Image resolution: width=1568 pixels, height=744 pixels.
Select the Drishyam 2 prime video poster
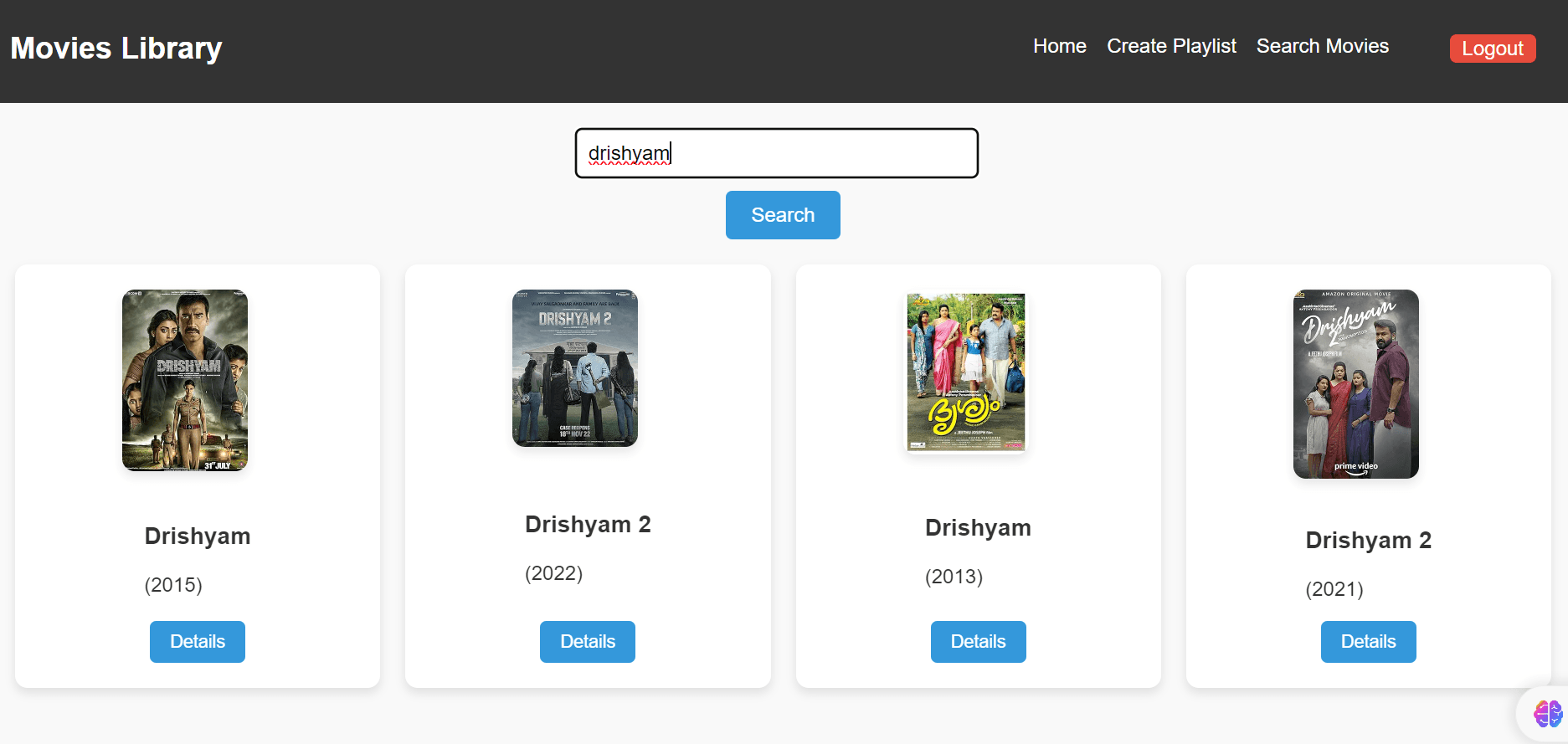[x=1355, y=384]
